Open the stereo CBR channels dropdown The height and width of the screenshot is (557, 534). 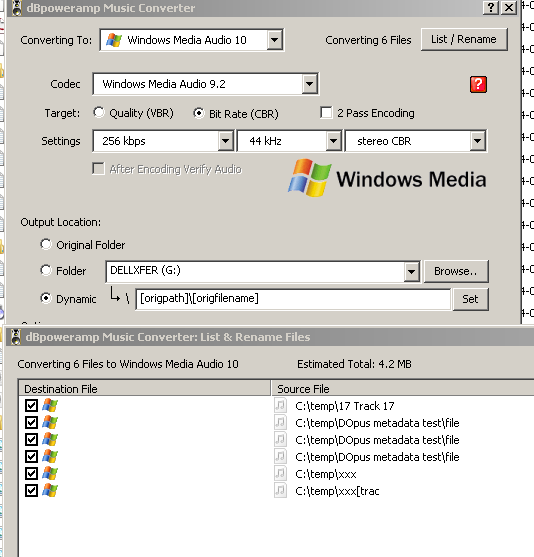coord(478,141)
